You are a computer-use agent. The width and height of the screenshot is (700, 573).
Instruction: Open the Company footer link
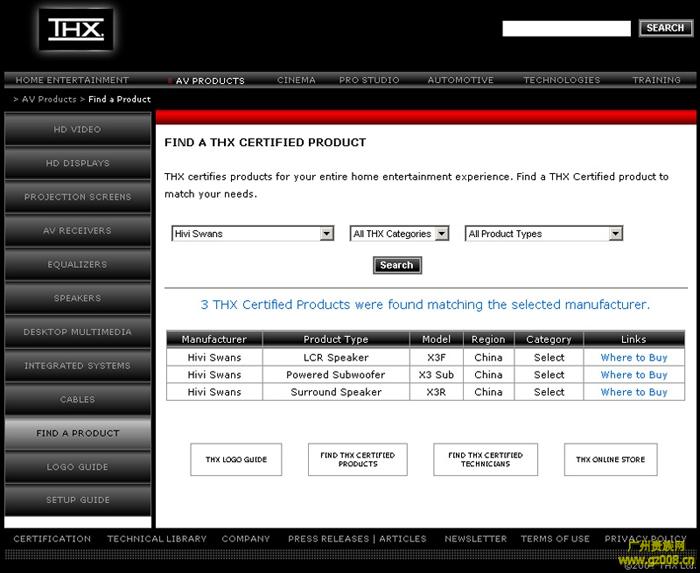click(x=246, y=539)
